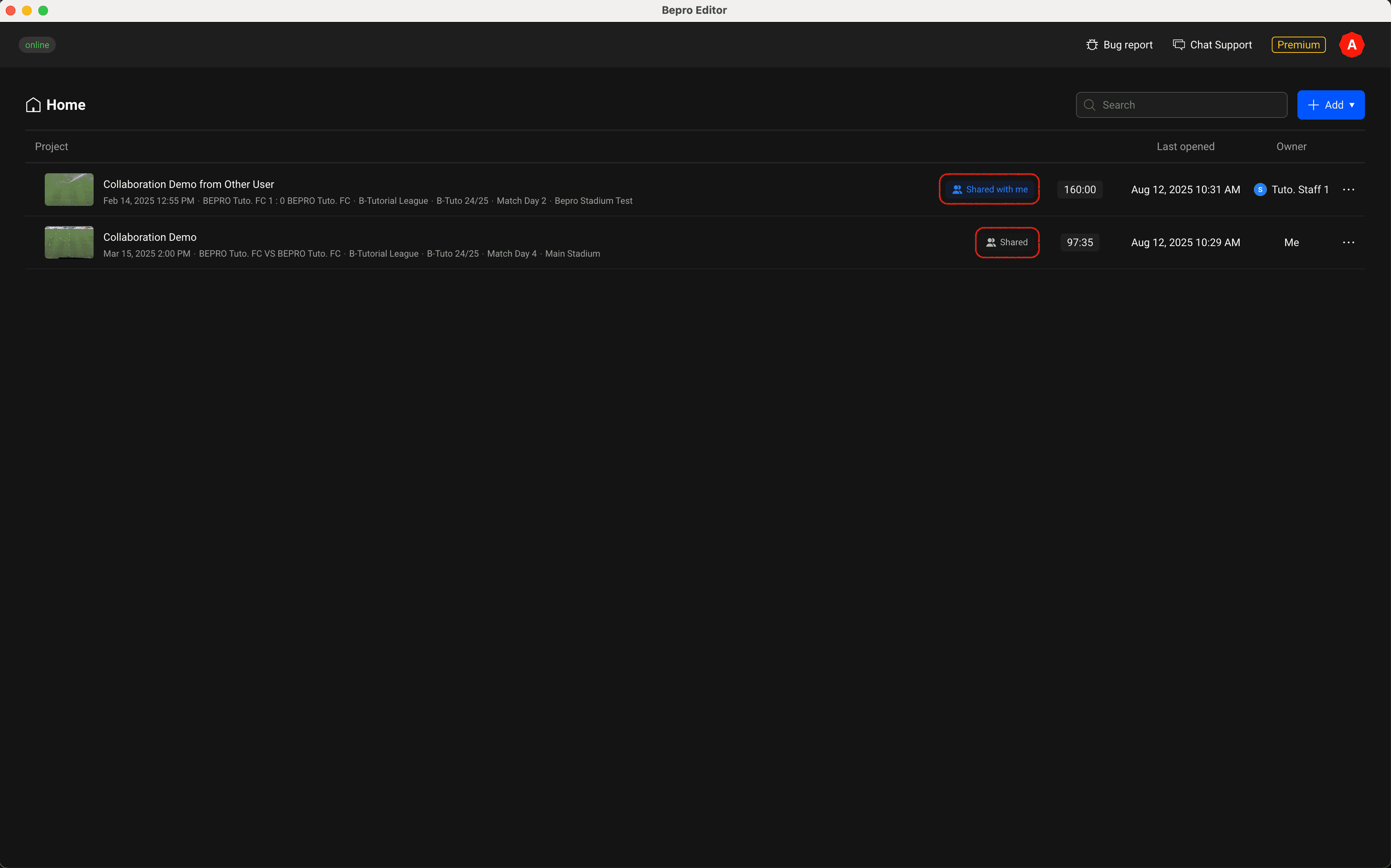Open Chat Support via its speech bubble icon

click(x=1179, y=45)
